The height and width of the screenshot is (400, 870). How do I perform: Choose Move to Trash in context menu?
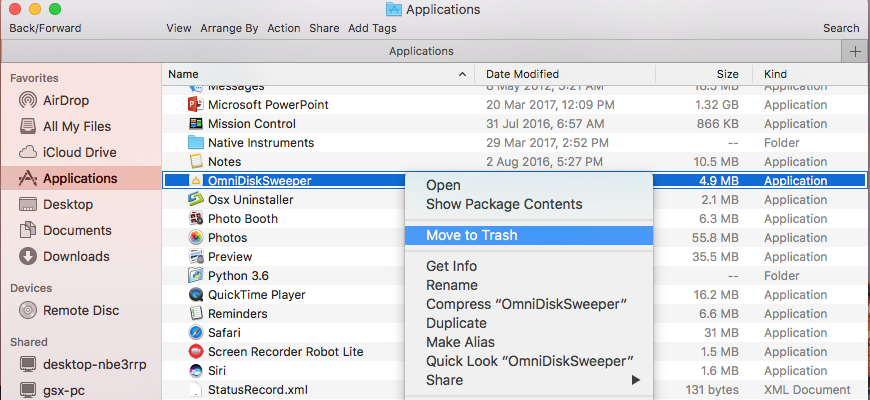[x=472, y=235]
